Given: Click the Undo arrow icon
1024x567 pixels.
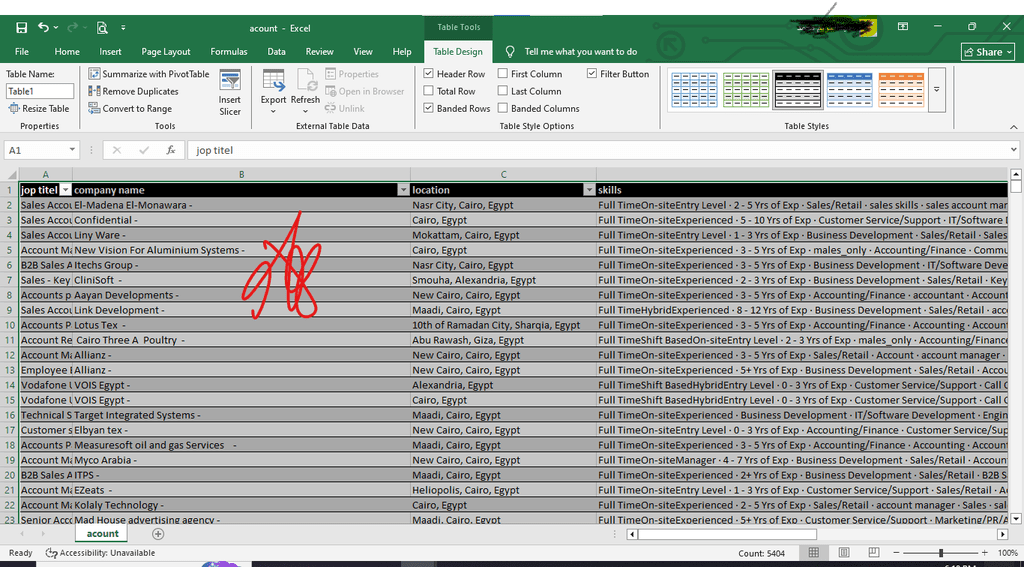Looking at the screenshot, I should tap(44, 27).
